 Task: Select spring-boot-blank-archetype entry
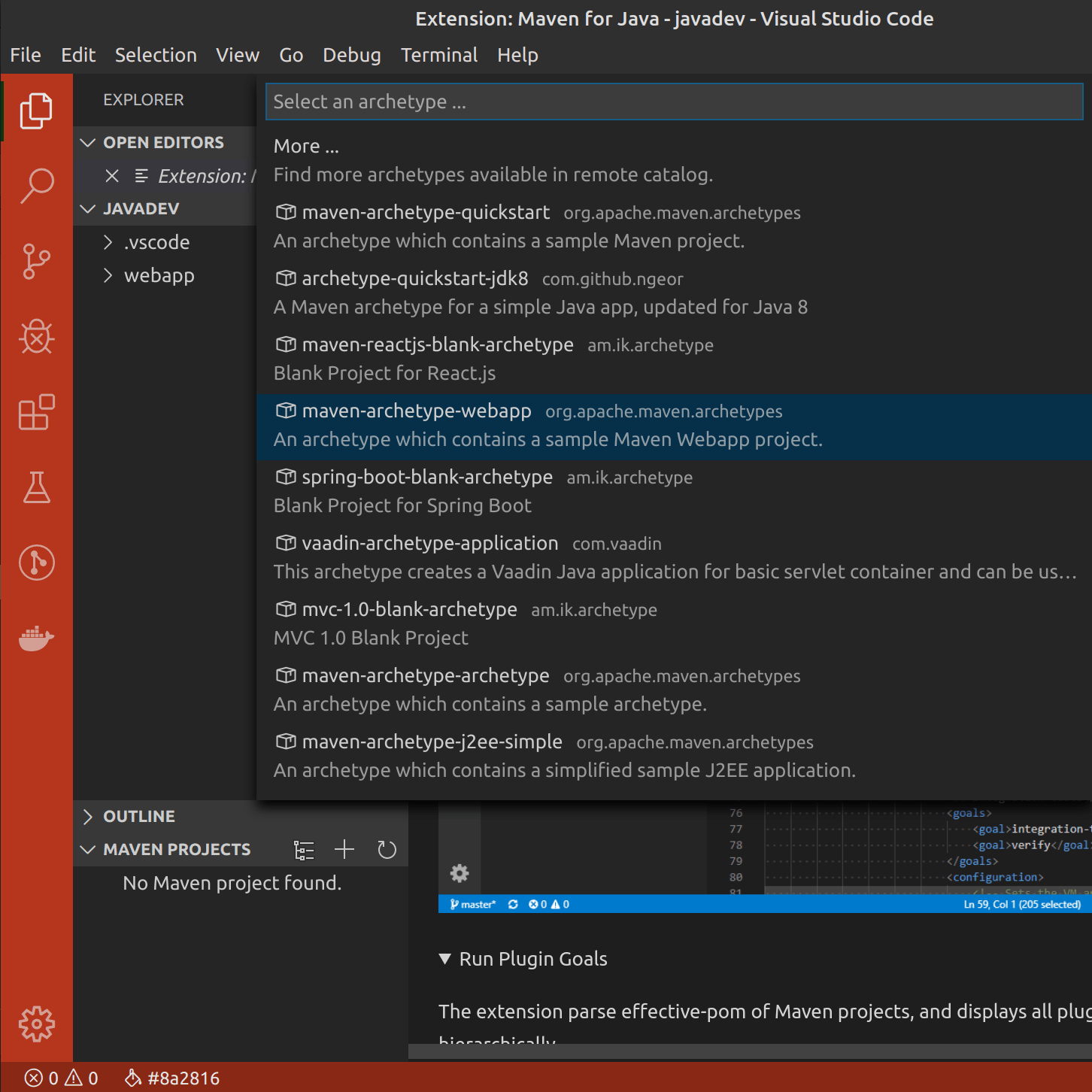pyautogui.click(x=674, y=491)
